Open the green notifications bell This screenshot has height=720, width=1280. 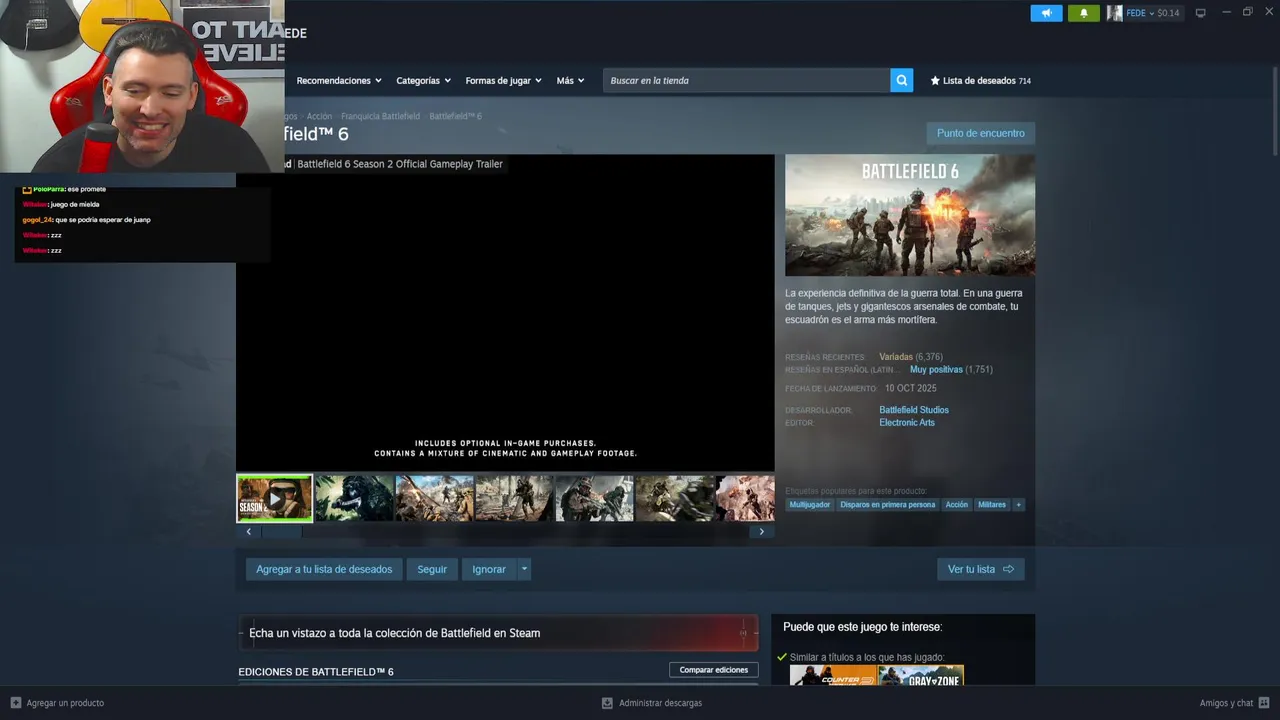(1084, 13)
